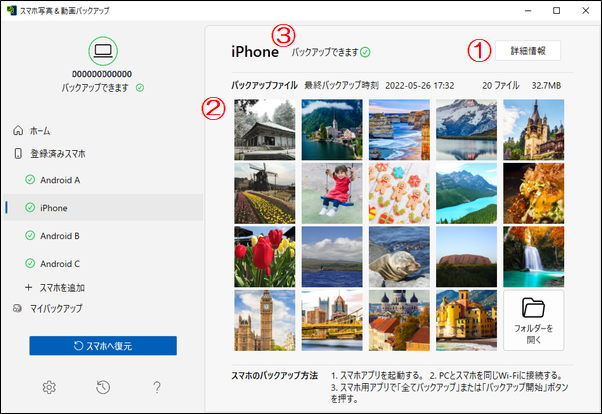The image size is (602, 414).
Task: Select iPhone device in sidebar
Action: tap(103, 208)
